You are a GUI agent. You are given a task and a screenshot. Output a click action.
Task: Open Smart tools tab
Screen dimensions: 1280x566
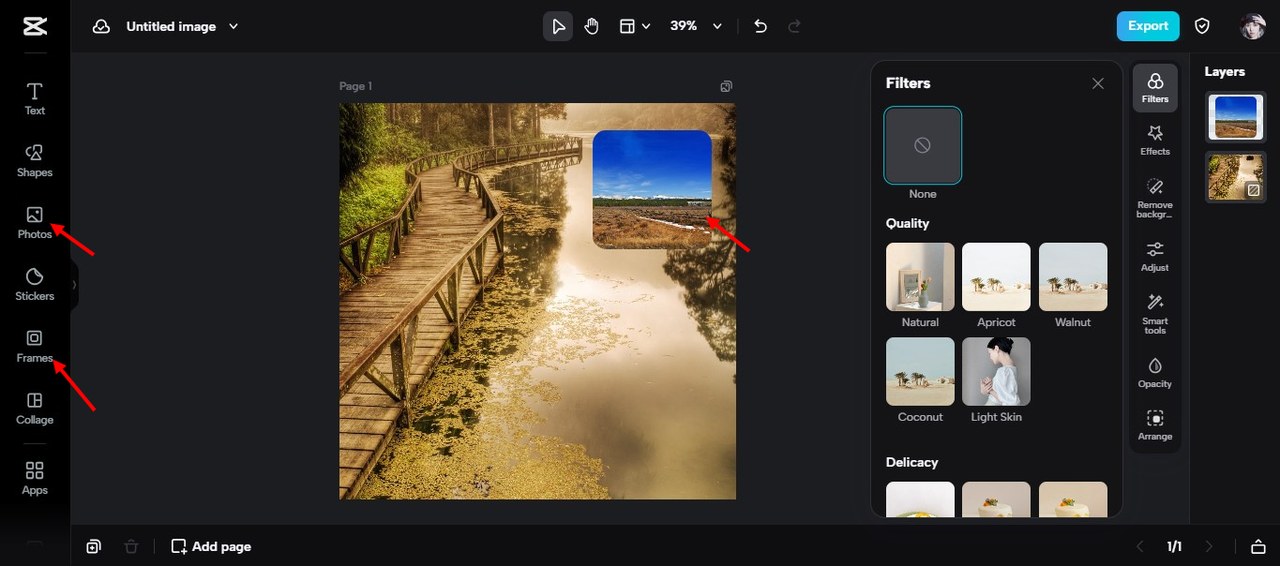[x=1155, y=314]
